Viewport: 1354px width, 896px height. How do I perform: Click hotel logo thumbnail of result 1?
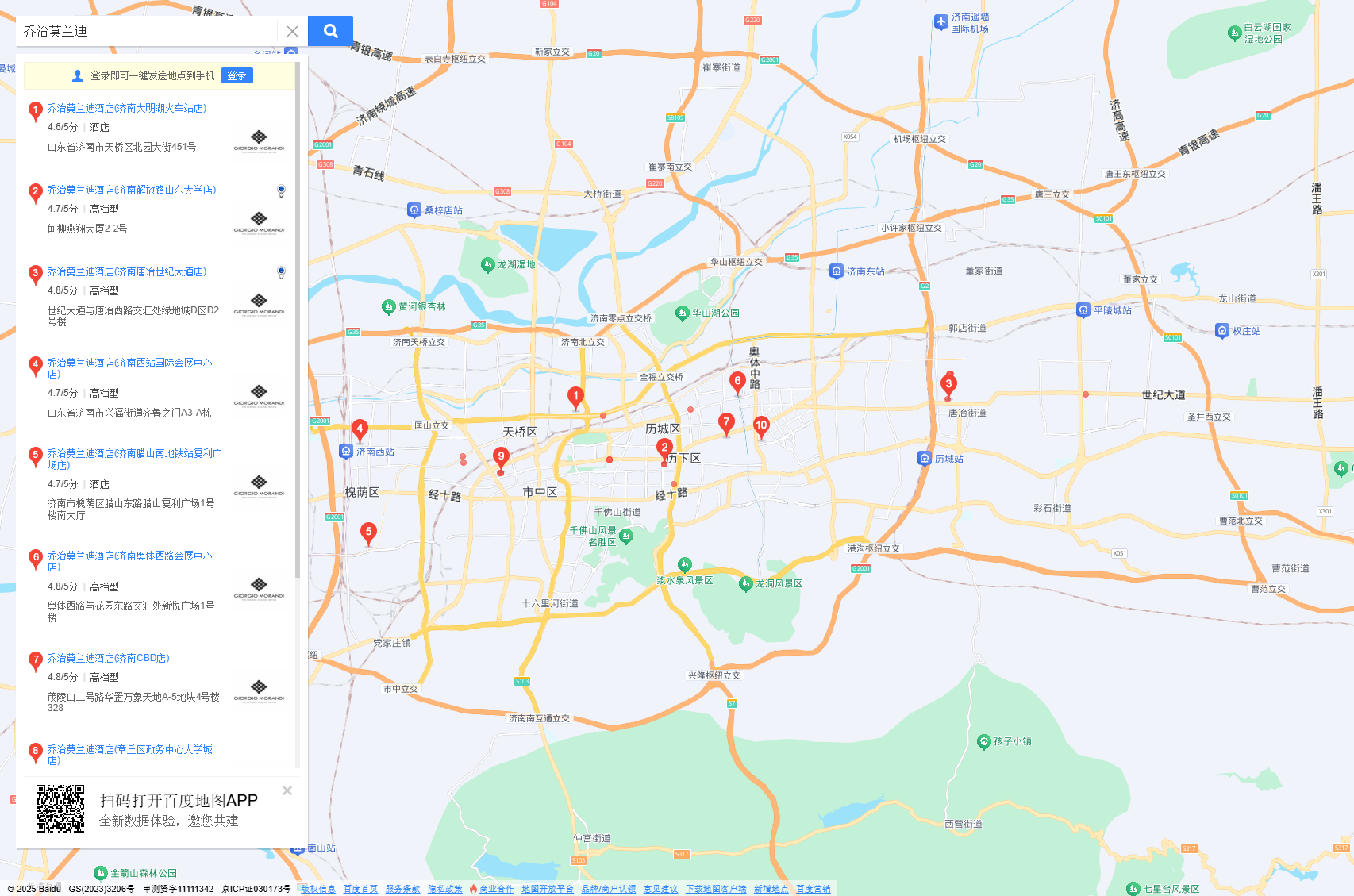point(259,141)
